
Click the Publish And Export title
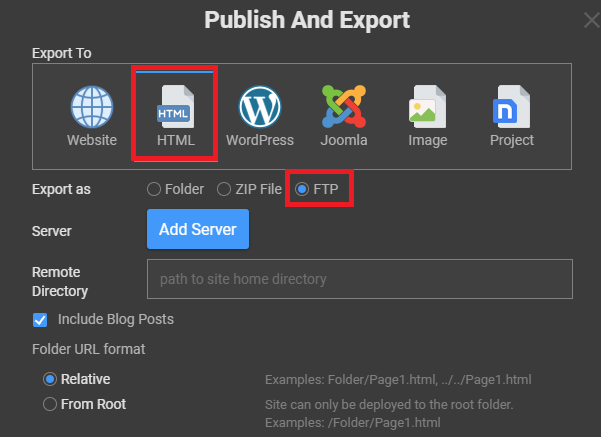(307, 20)
